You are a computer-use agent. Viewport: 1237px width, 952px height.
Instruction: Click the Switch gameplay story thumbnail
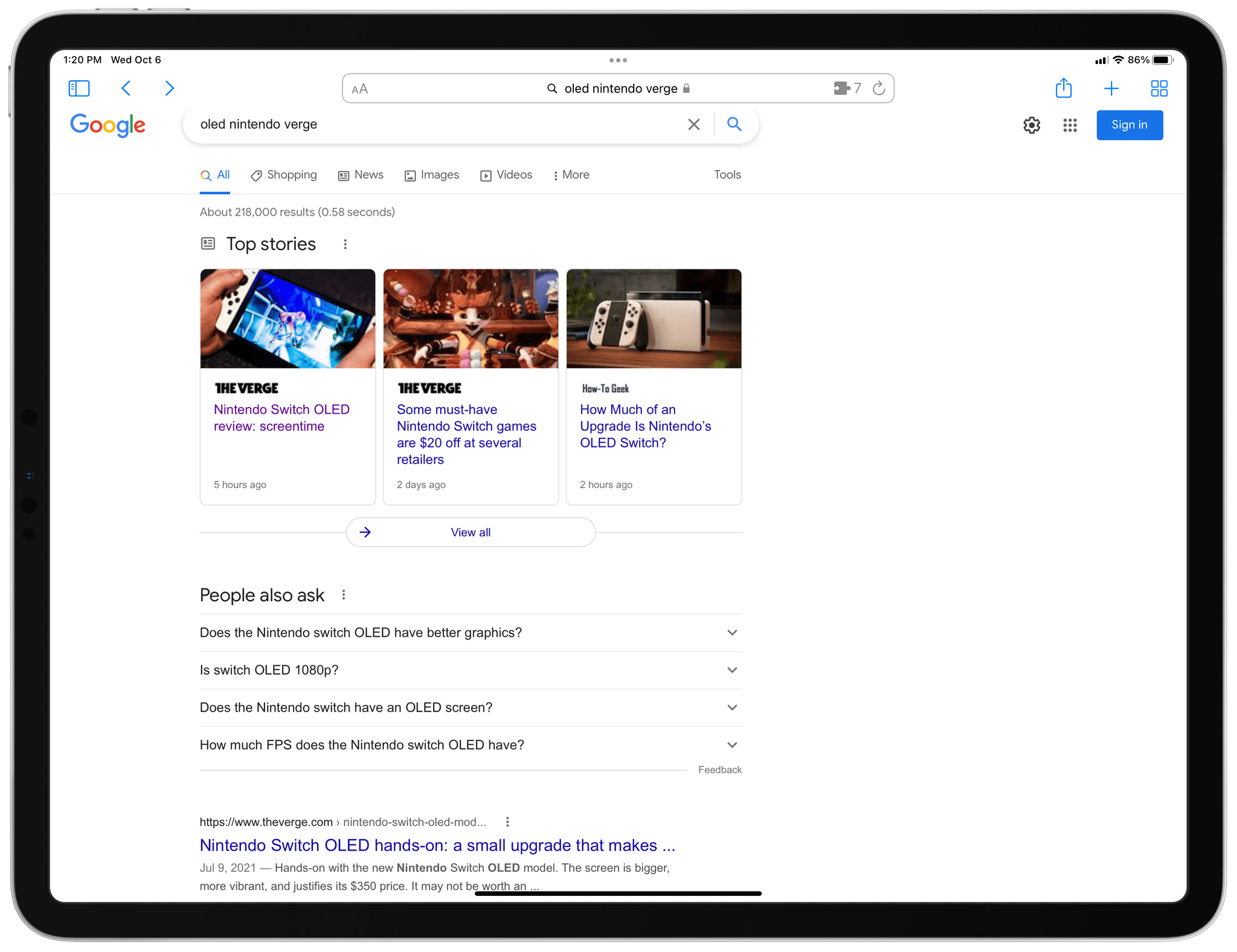click(288, 319)
